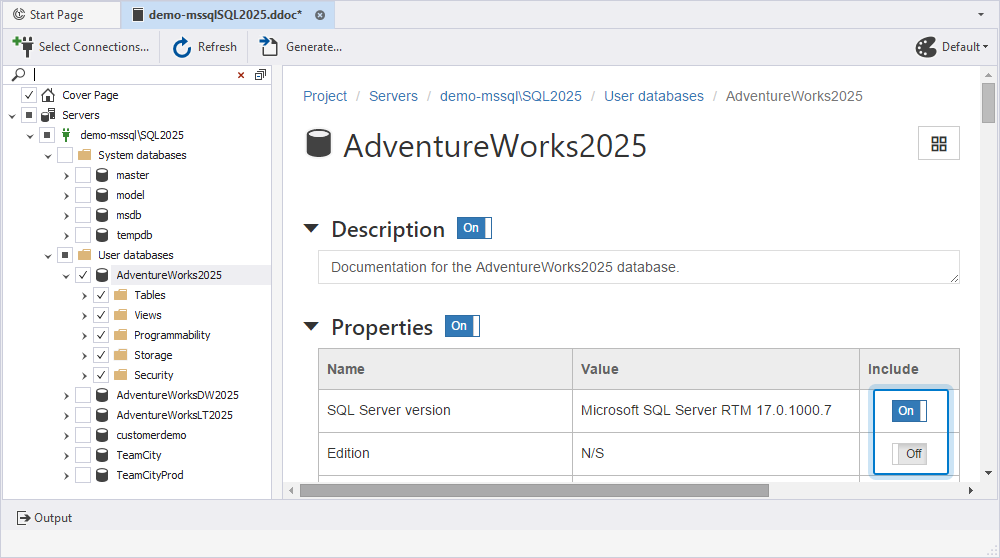The width and height of the screenshot is (1000, 558).
Task: Click the tempdb database cylinder icon
Action: point(102,235)
